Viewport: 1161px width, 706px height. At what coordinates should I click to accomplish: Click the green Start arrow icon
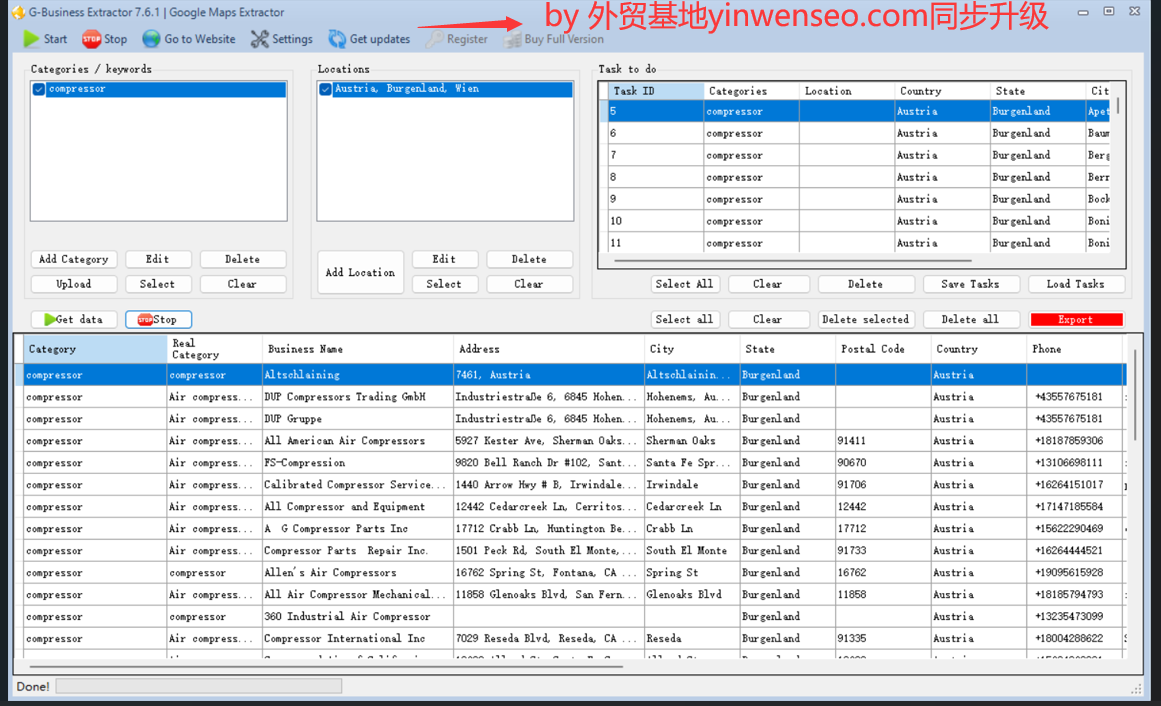(31, 39)
